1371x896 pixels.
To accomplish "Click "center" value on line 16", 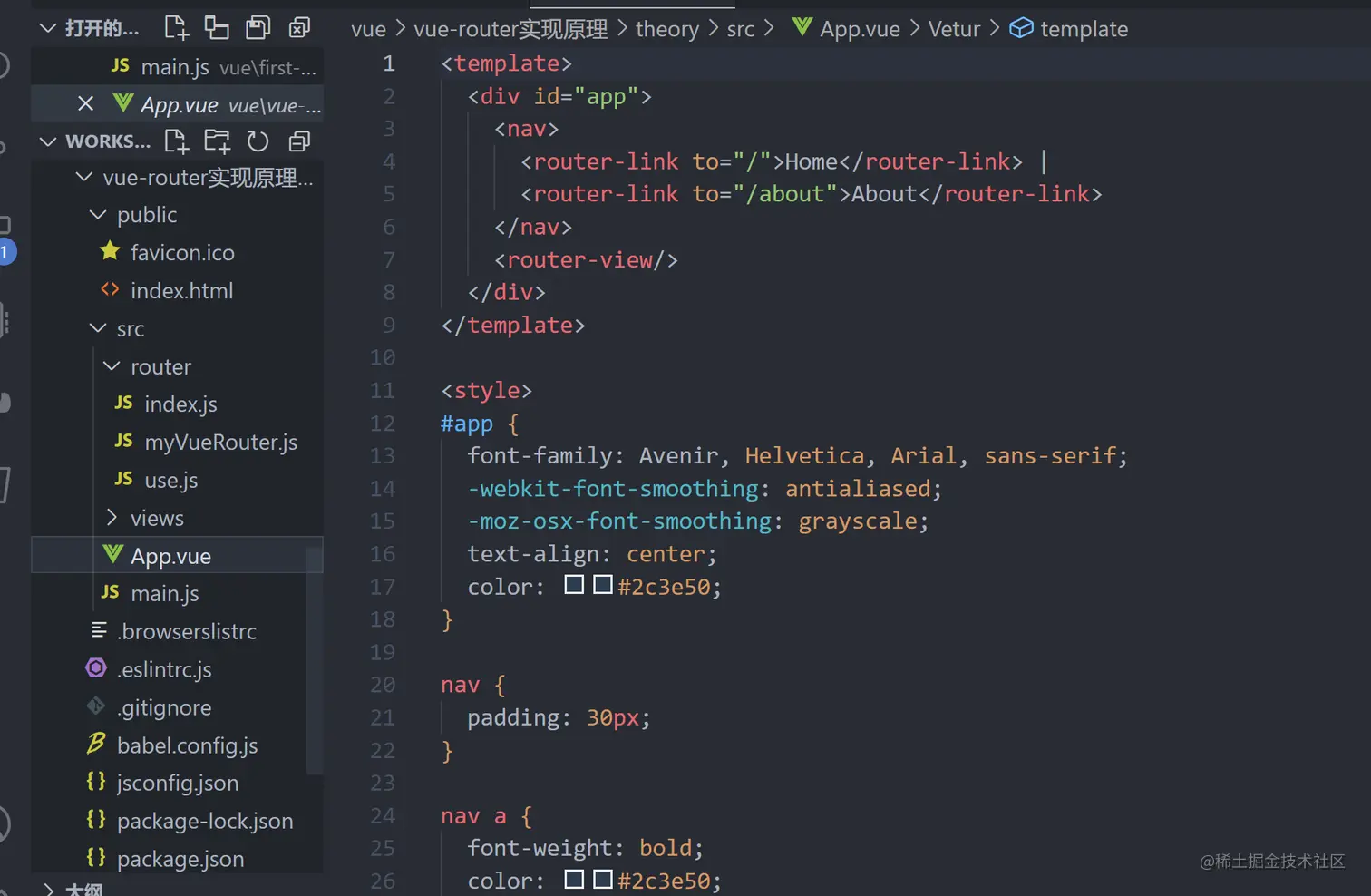I will click(666, 554).
